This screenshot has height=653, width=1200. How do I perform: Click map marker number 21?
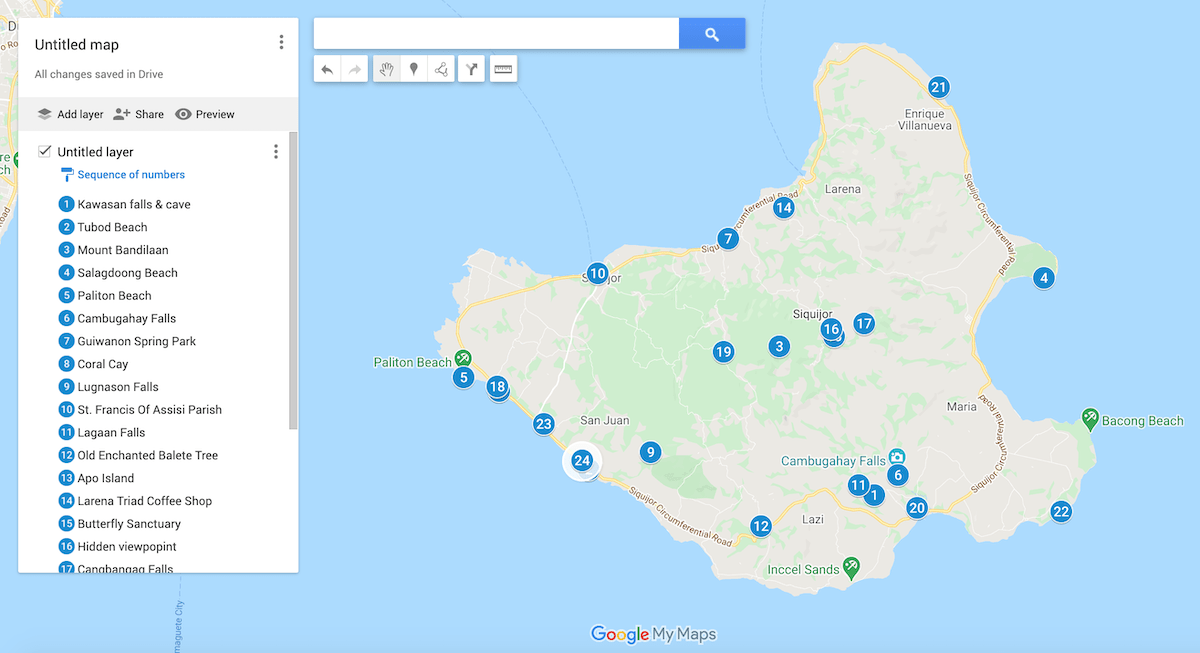[938, 87]
